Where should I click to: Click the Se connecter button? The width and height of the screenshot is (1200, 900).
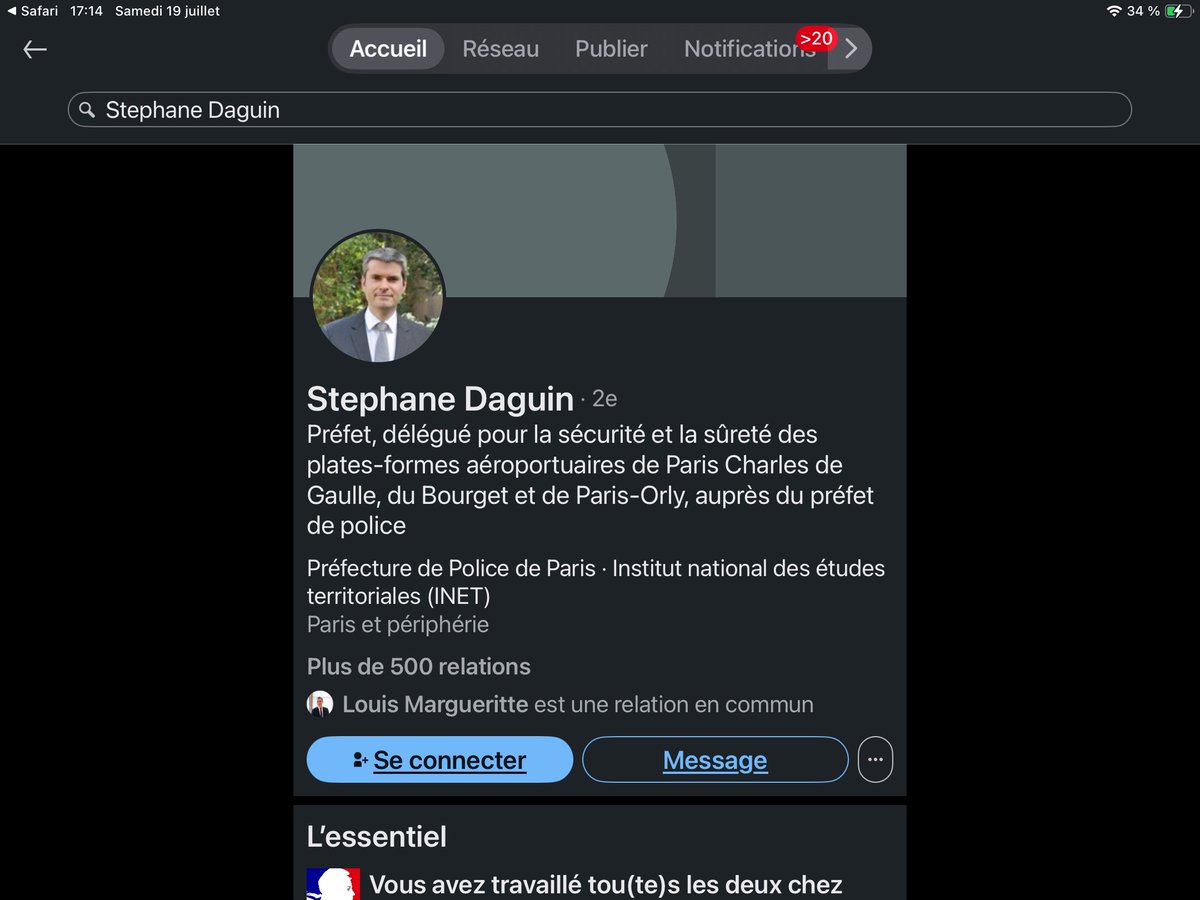coord(440,760)
